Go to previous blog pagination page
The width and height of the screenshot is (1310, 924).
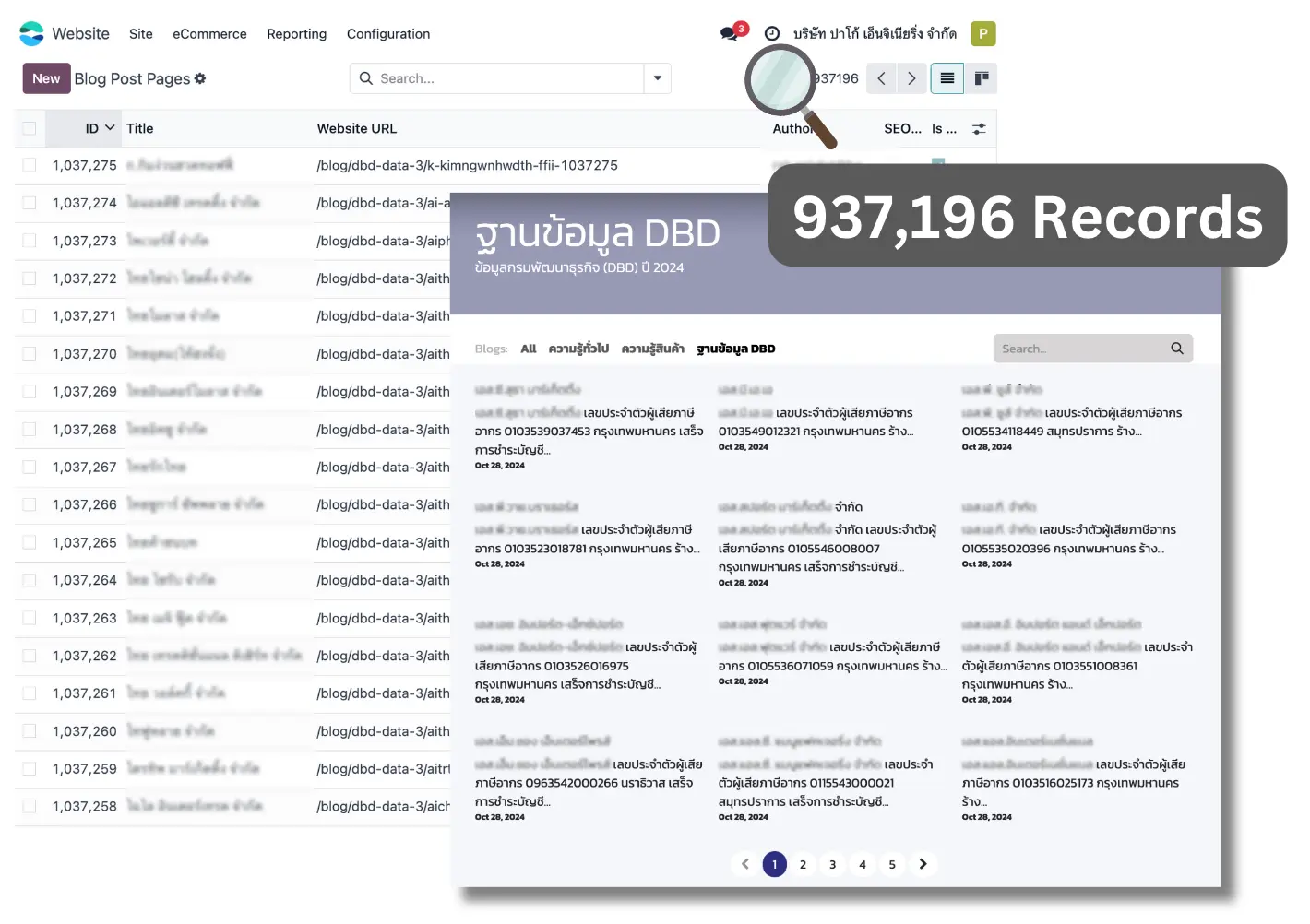tap(745, 864)
